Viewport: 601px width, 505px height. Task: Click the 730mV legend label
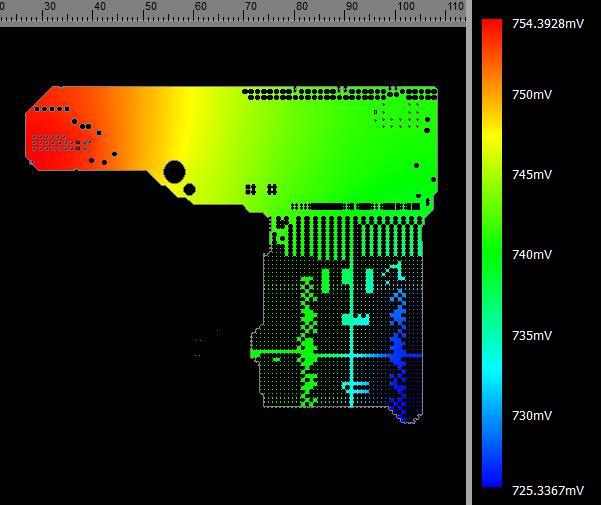pos(532,415)
